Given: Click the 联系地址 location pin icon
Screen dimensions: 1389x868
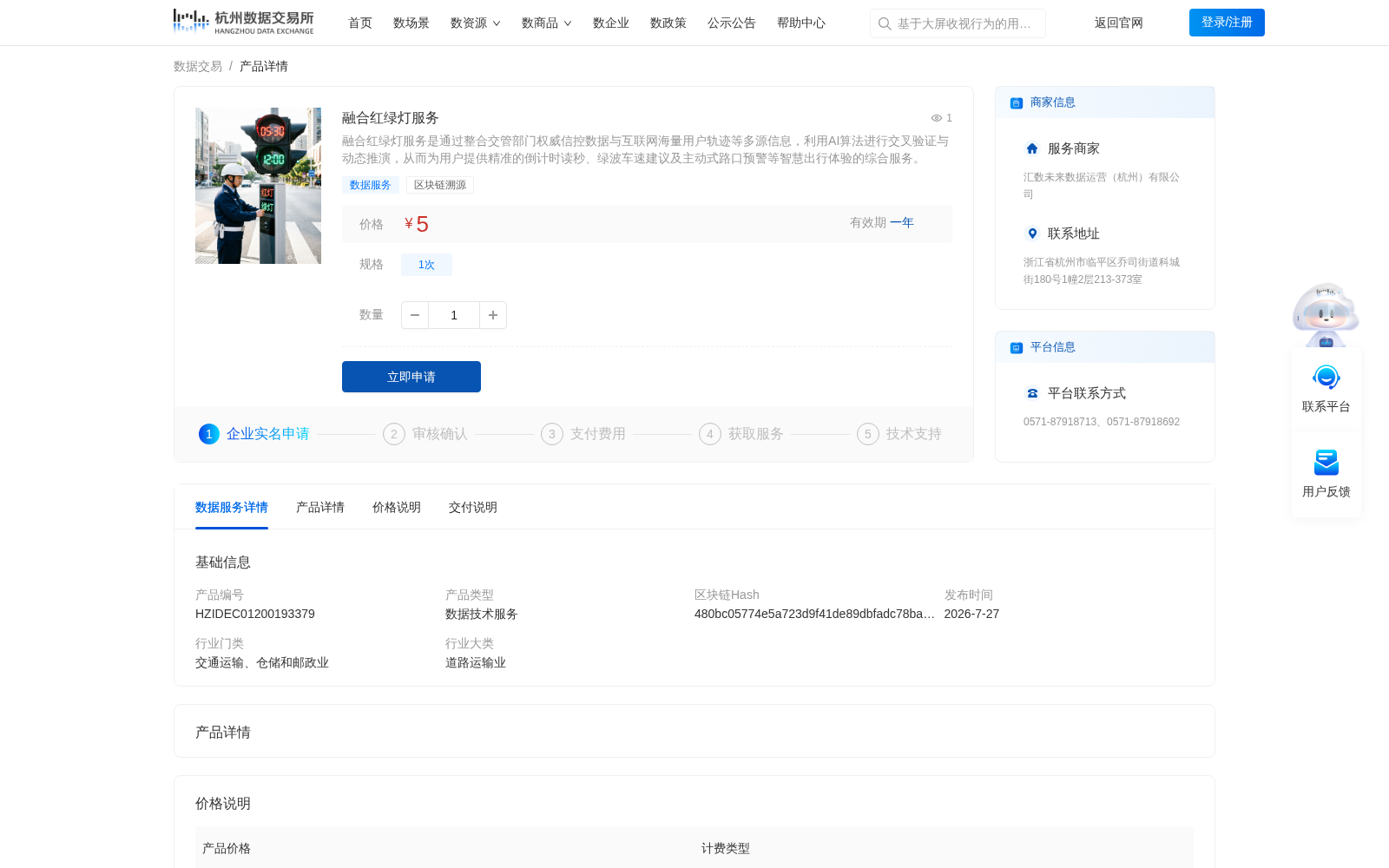Looking at the screenshot, I should (x=1032, y=233).
